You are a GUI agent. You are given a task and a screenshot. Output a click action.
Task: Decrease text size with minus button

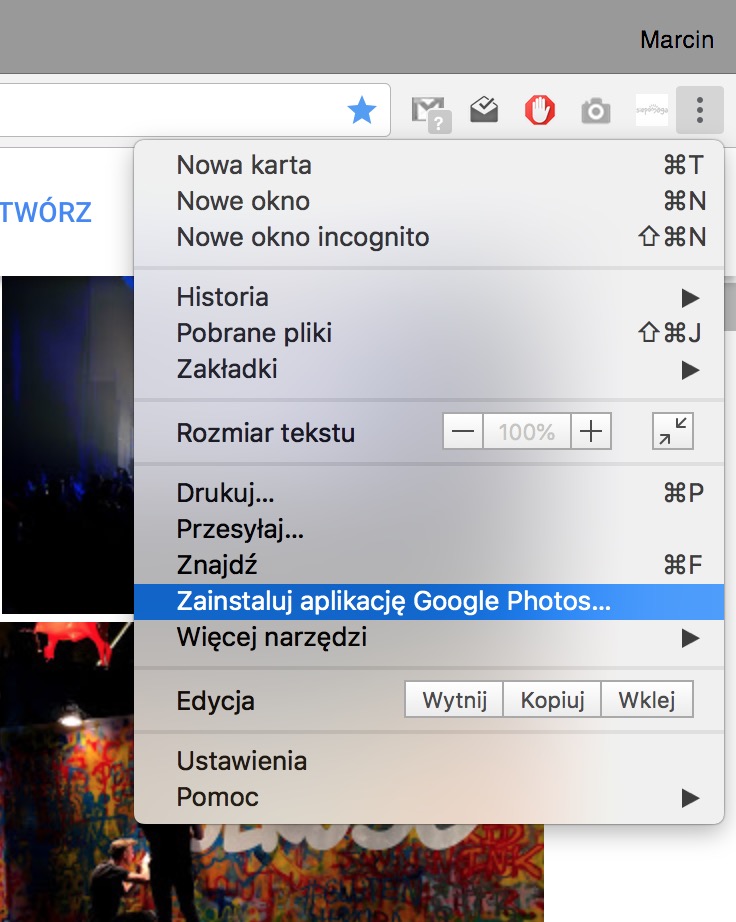pyautogui.click(x=463, y=432)
